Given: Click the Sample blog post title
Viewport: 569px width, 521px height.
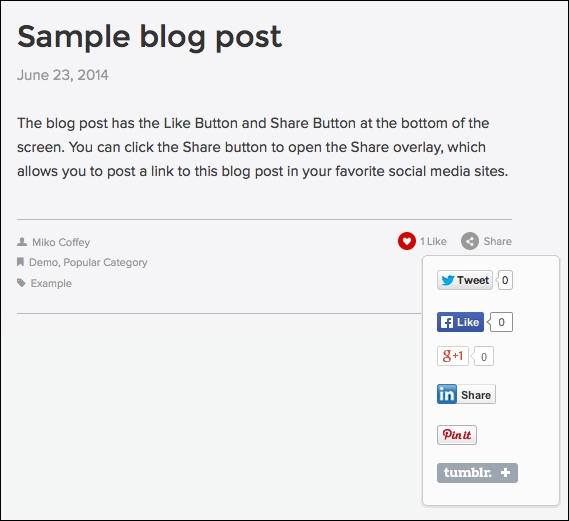Looking at the screenshot, I should click(149, 37).
